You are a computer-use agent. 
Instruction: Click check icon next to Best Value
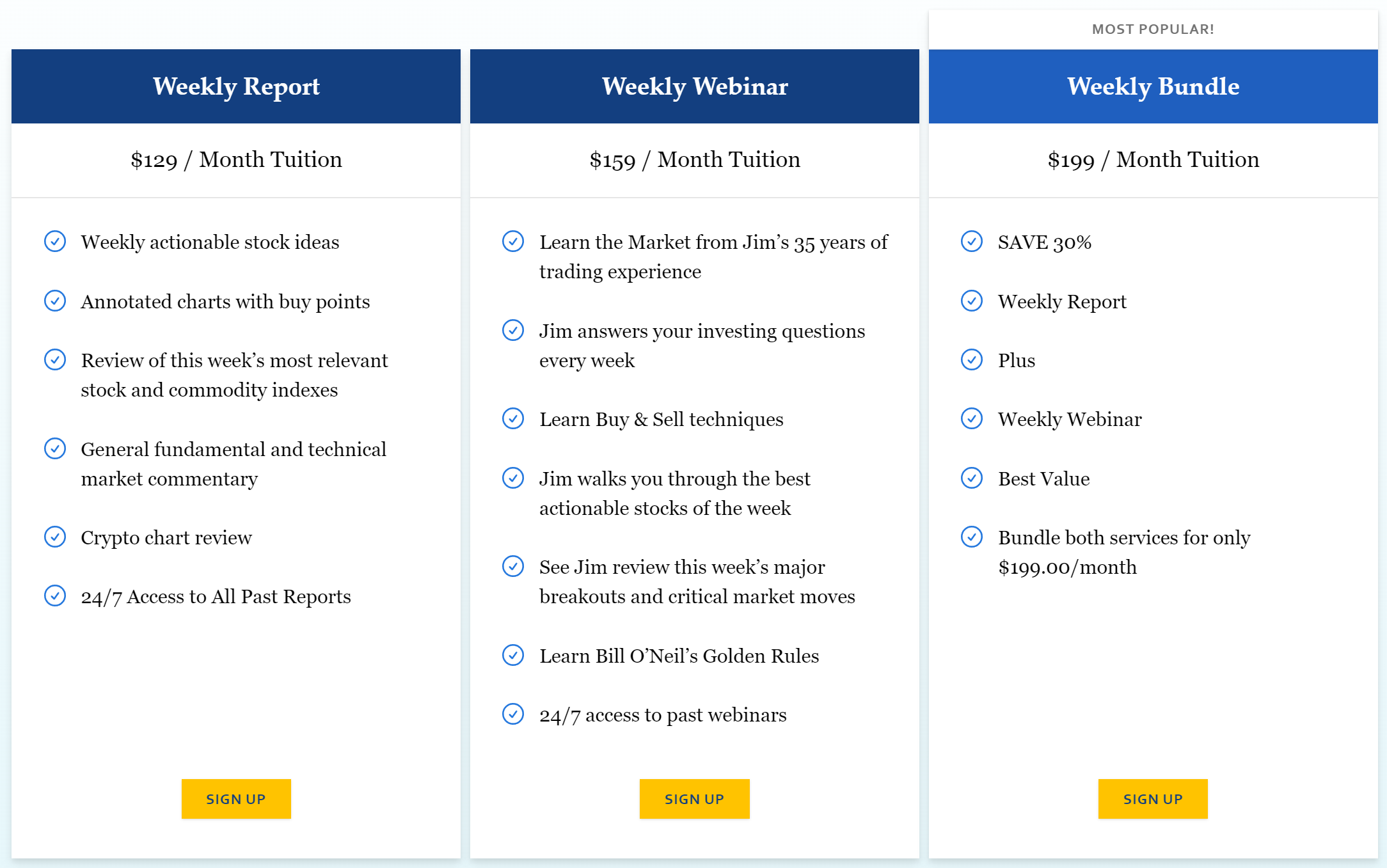pos(972,478)
